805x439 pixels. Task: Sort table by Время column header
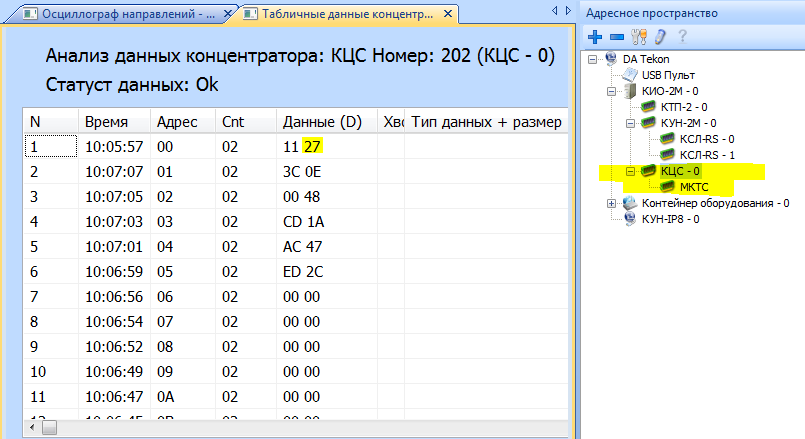click(106, 122)
